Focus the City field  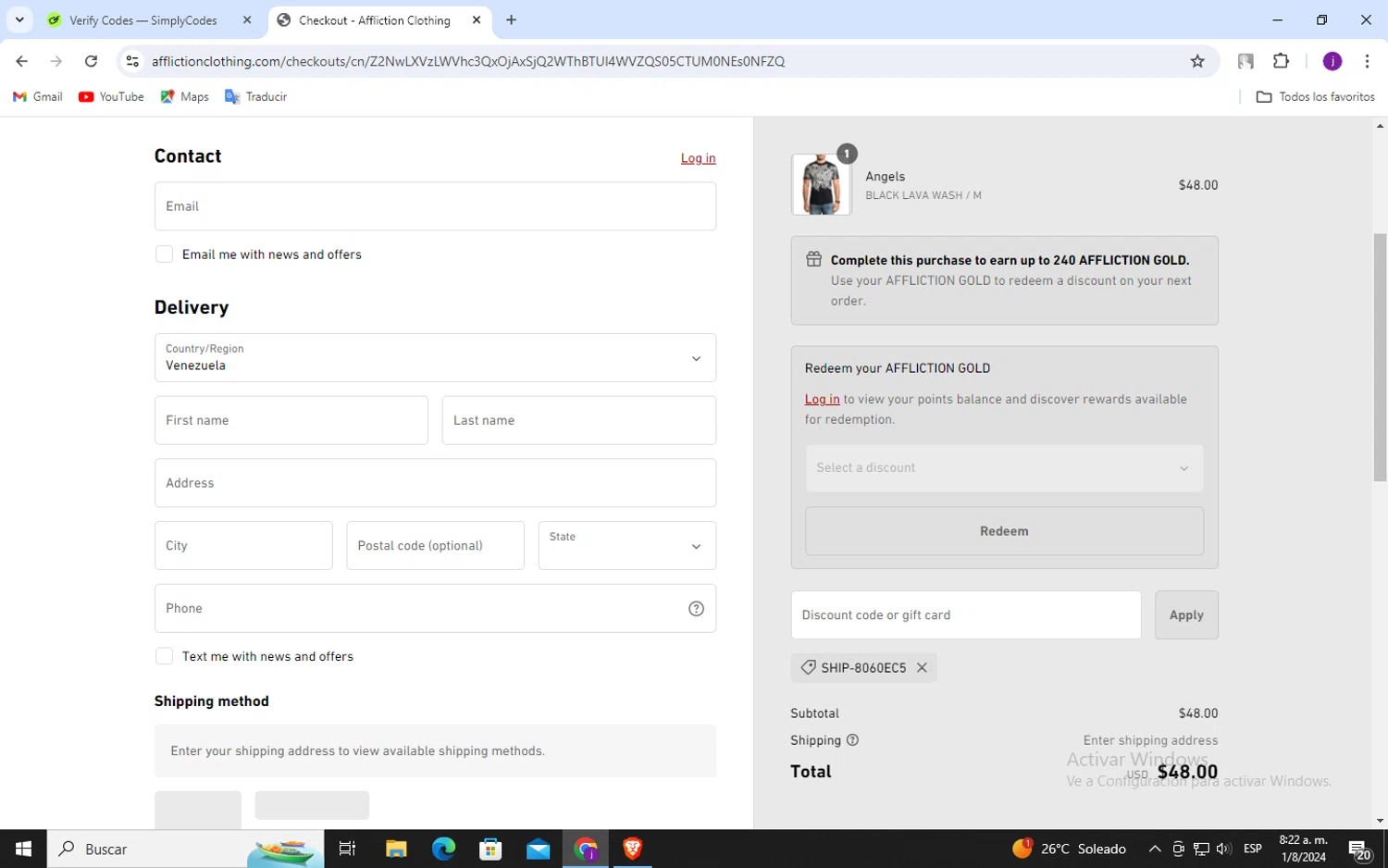243,545
